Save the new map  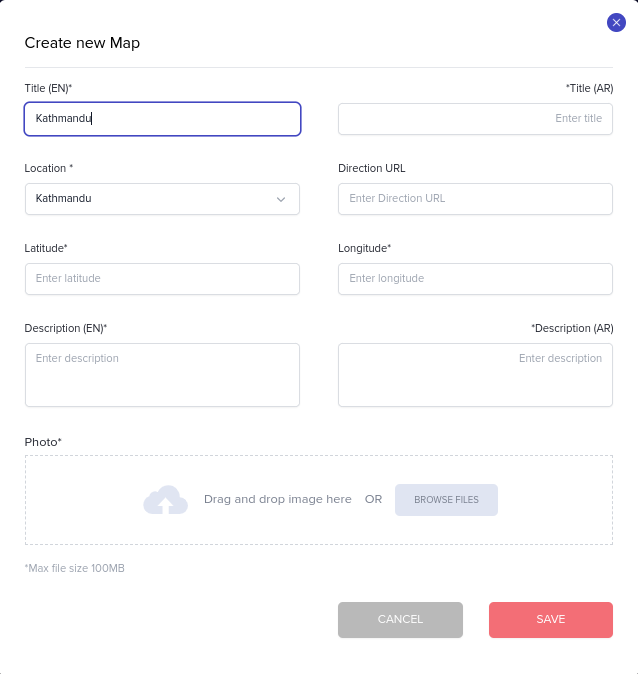pos(551,620)
